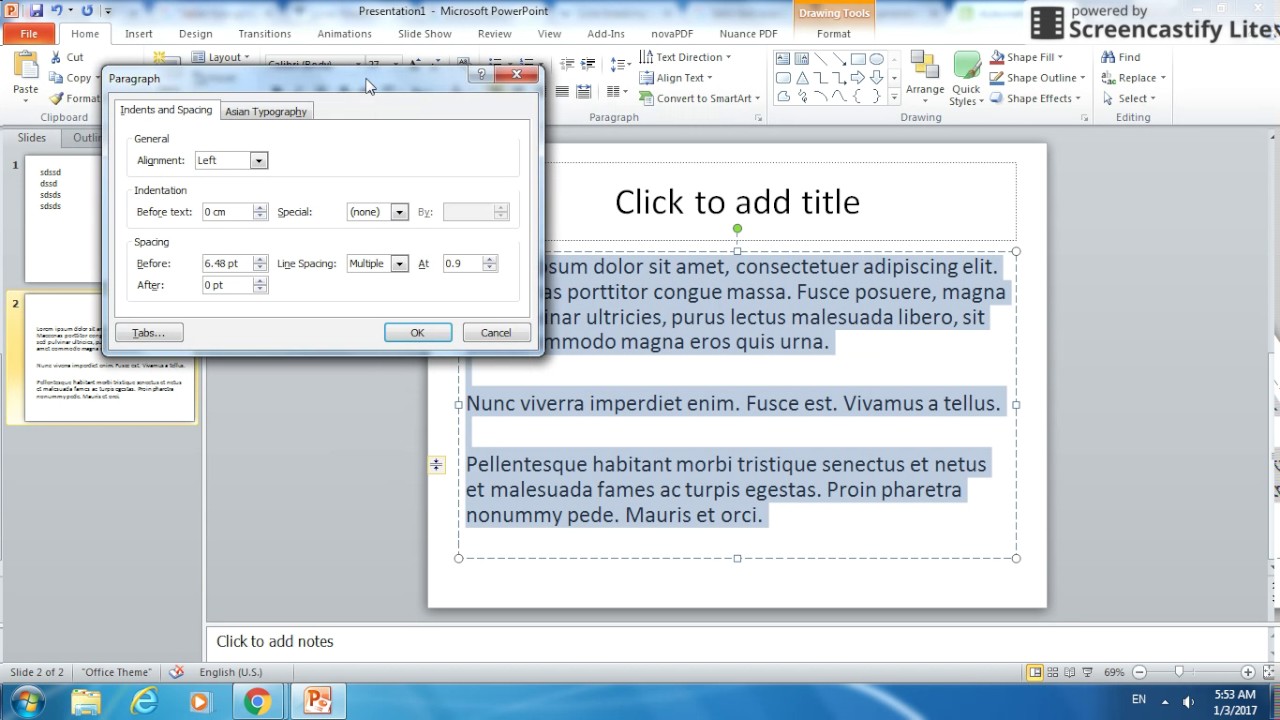Open Special indentation dropdown

click(x=399, y=212)
